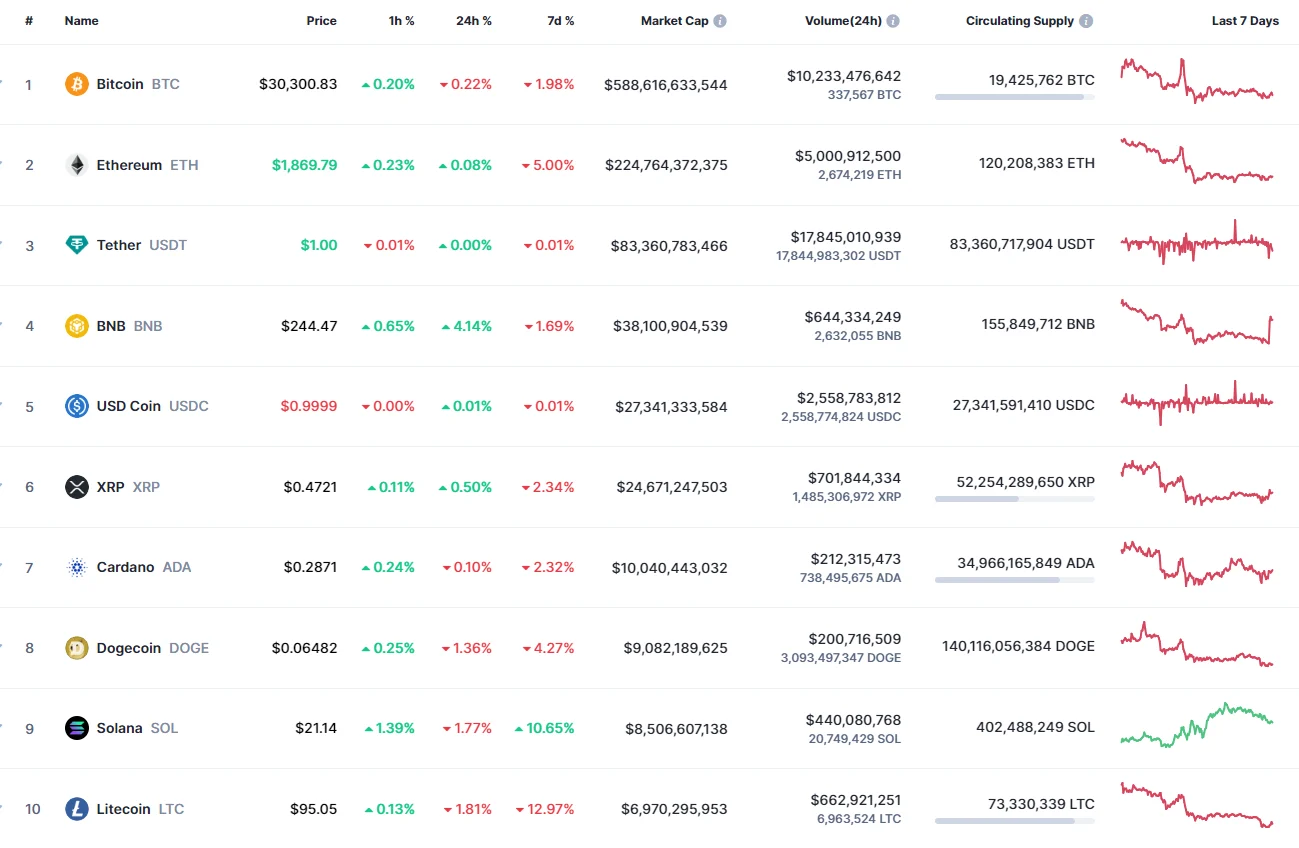Viewport: 1299px width, 848px height.
Task: Click the Solana SOL coin logo
Action: (75, 728)
